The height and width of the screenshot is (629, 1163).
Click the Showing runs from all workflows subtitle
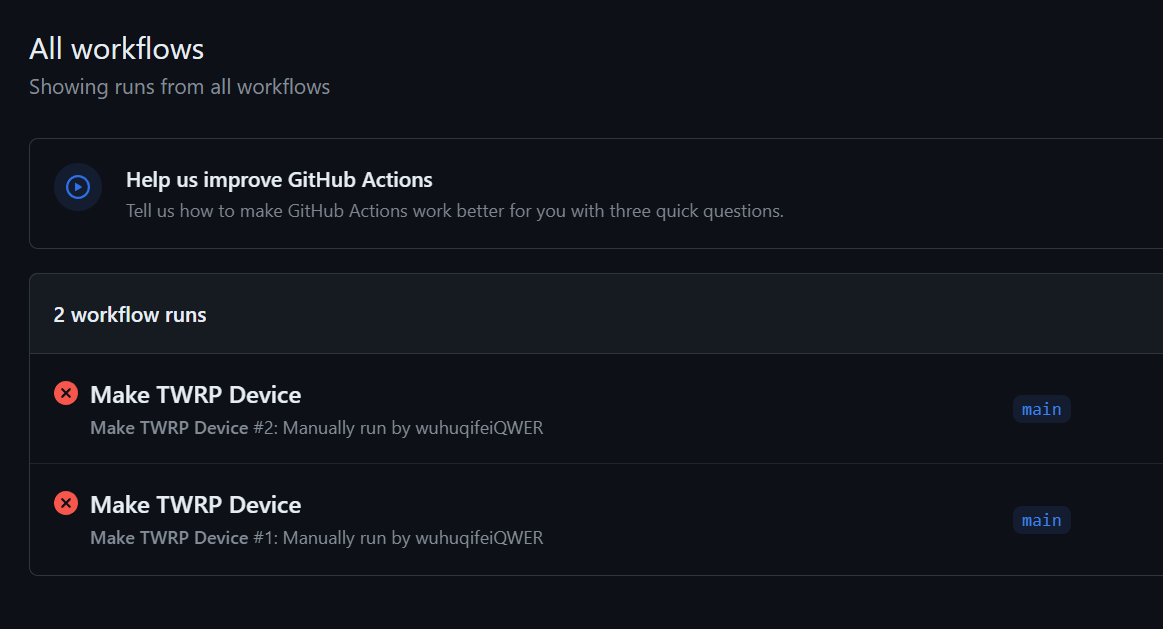coord(179,87)
